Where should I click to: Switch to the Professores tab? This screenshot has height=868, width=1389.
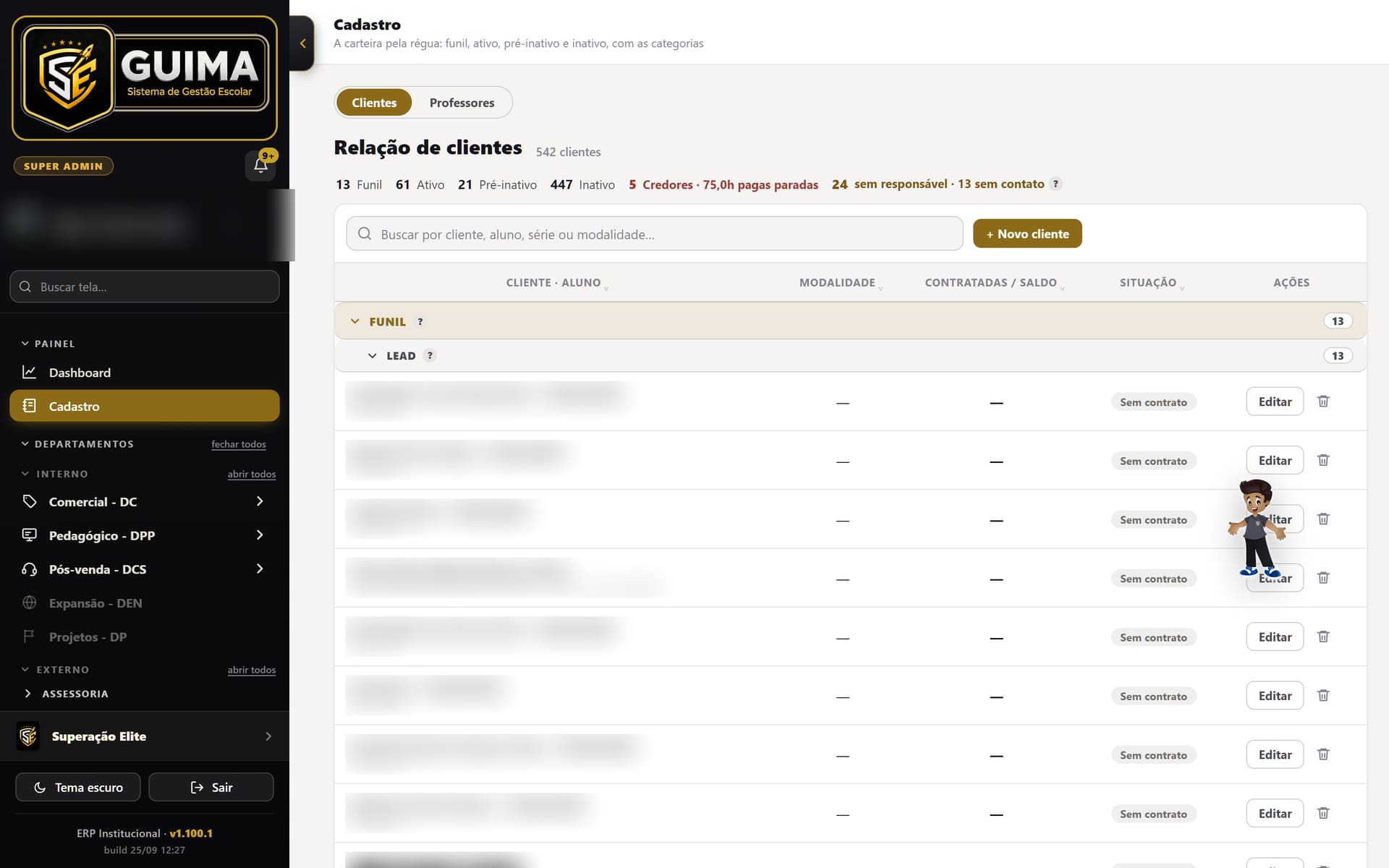click(462, 103)
